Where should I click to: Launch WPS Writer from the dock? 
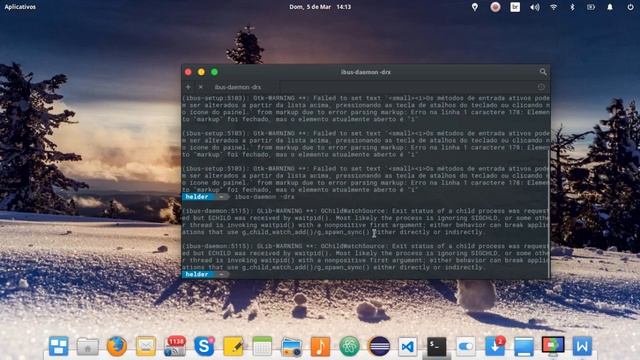pyautogui.click(x=582, y=346)
